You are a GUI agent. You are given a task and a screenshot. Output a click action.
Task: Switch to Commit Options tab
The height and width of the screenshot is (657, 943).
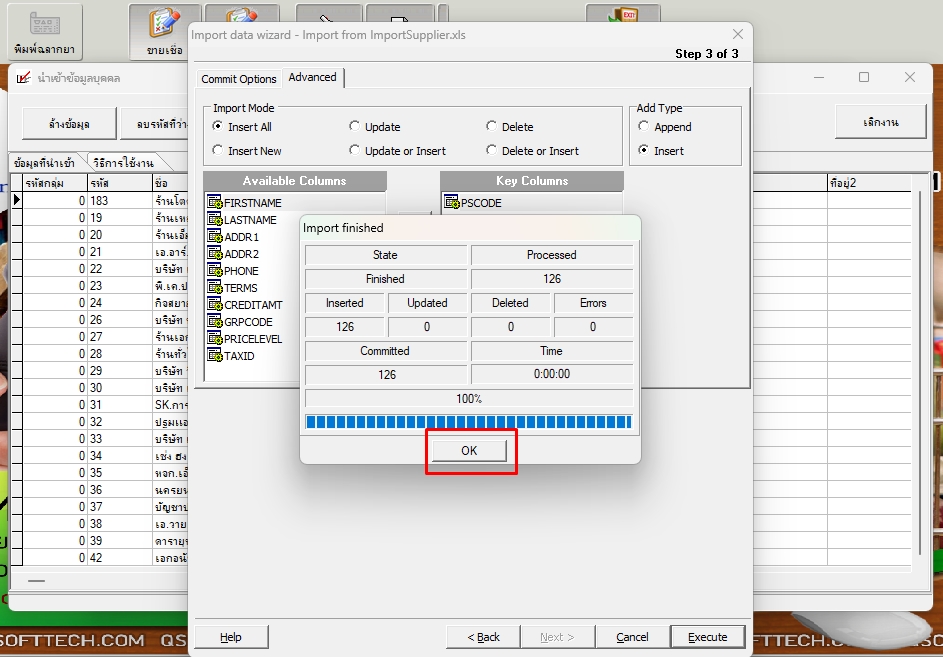[238, 79]
